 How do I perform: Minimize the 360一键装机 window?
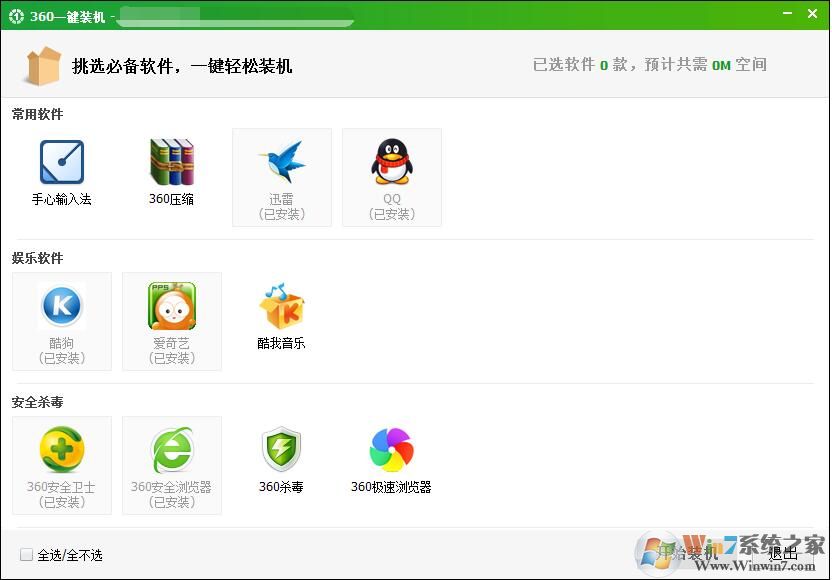[787, 13]
